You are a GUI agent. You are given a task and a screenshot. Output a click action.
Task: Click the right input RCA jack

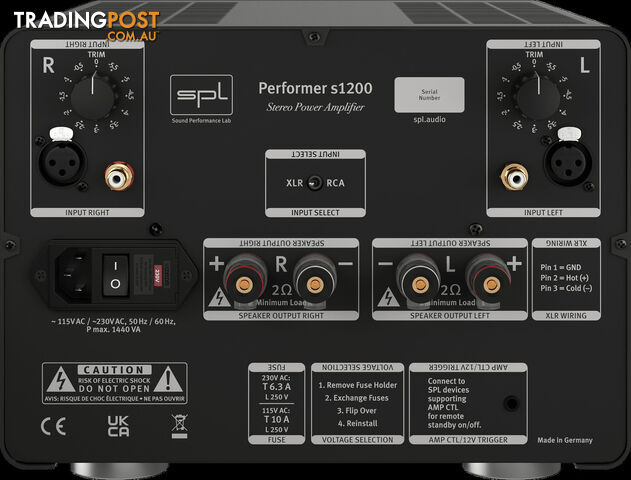[120, 176]
